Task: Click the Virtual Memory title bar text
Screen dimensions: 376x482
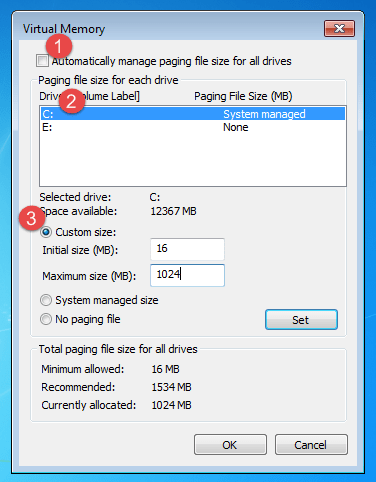Action: pyautogui.click(x=64, y=29)
